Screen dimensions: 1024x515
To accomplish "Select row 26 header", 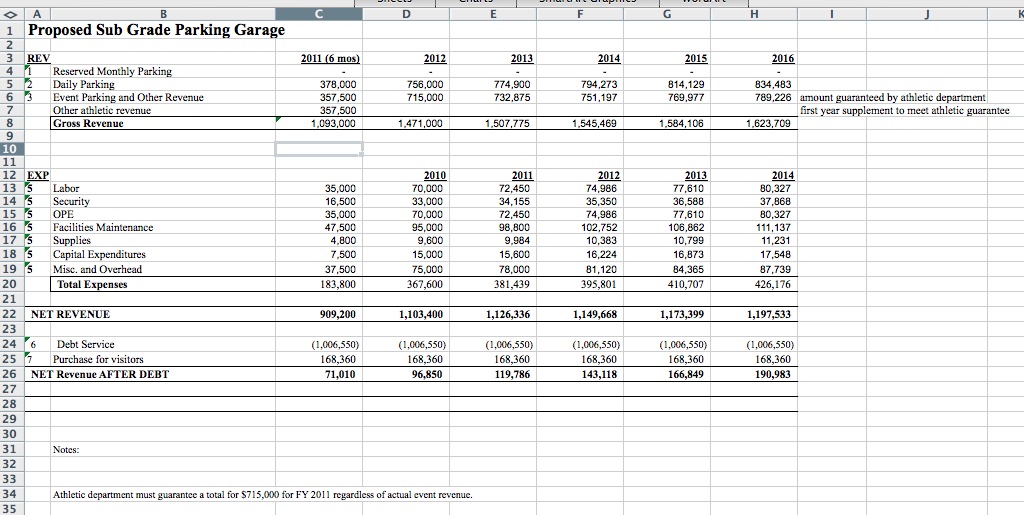I will point(12,374).
